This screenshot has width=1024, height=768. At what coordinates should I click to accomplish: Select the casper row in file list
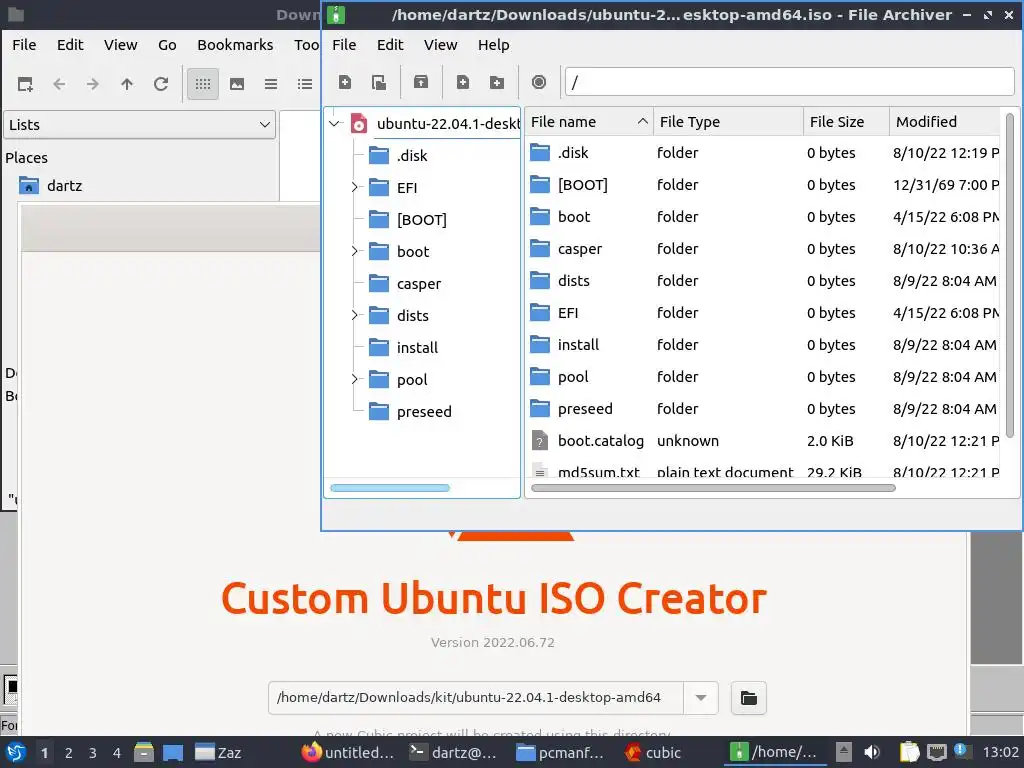(763, 249)
